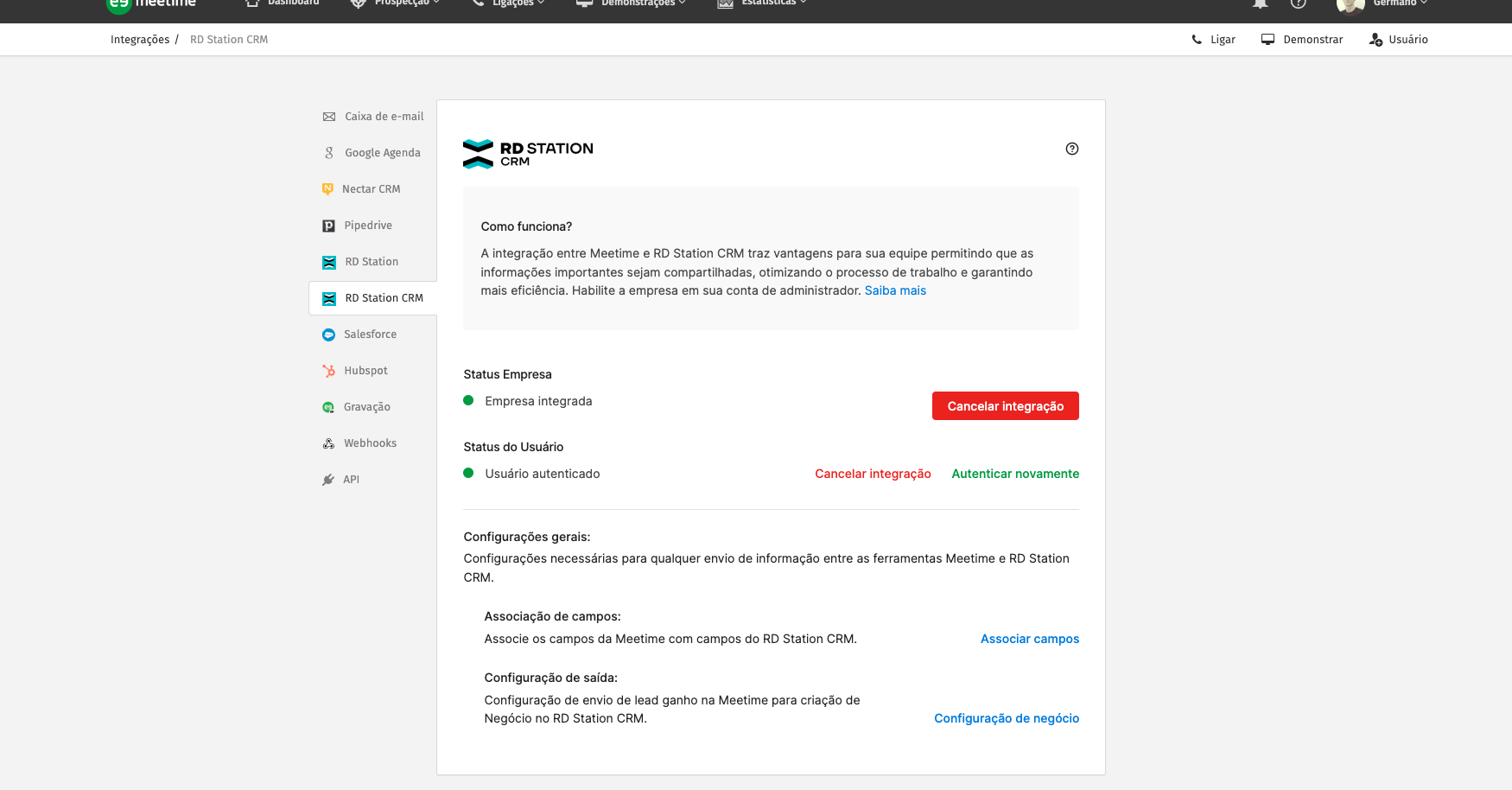Click the RD Station CRM sidebar icon
The width and height of the screenshot is (1512, 790).
(329, 298)
